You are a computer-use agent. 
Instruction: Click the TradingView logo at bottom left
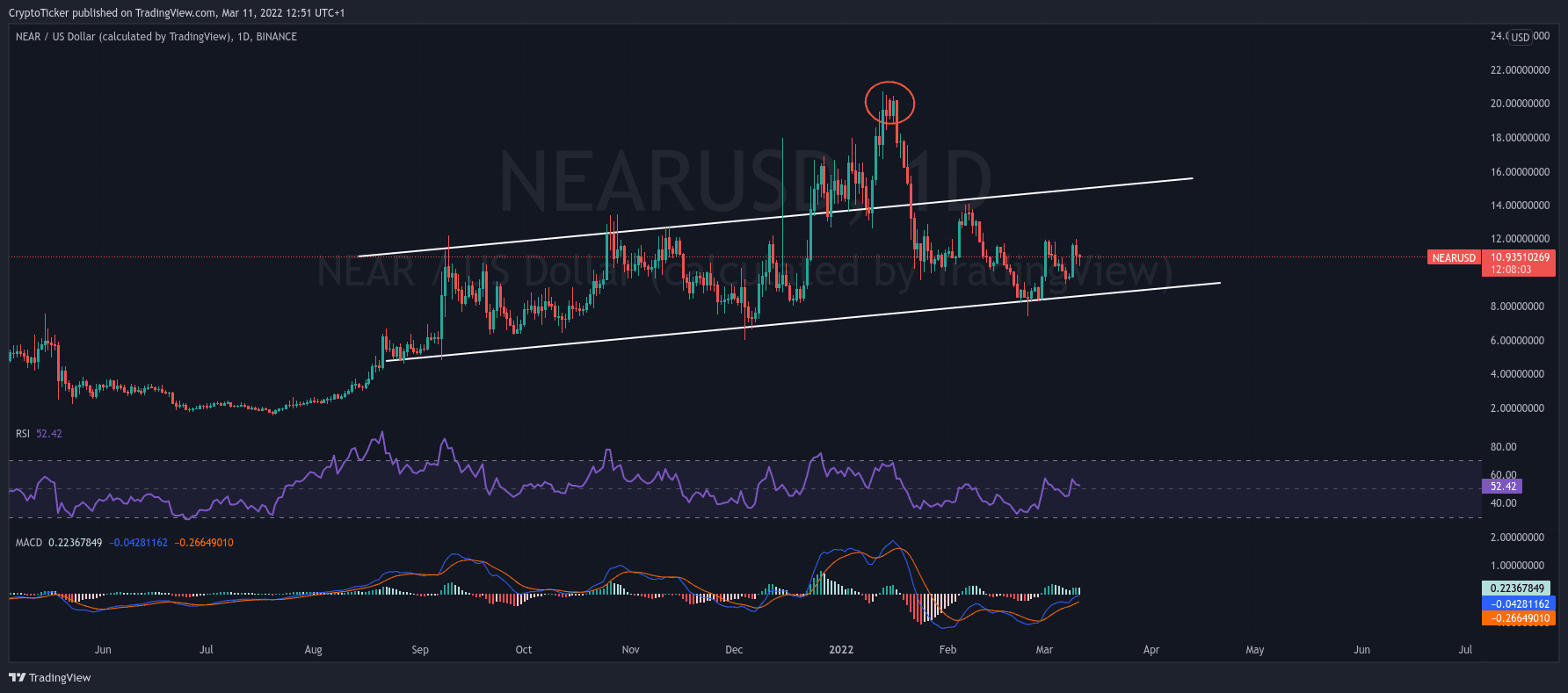click(50, 677)
